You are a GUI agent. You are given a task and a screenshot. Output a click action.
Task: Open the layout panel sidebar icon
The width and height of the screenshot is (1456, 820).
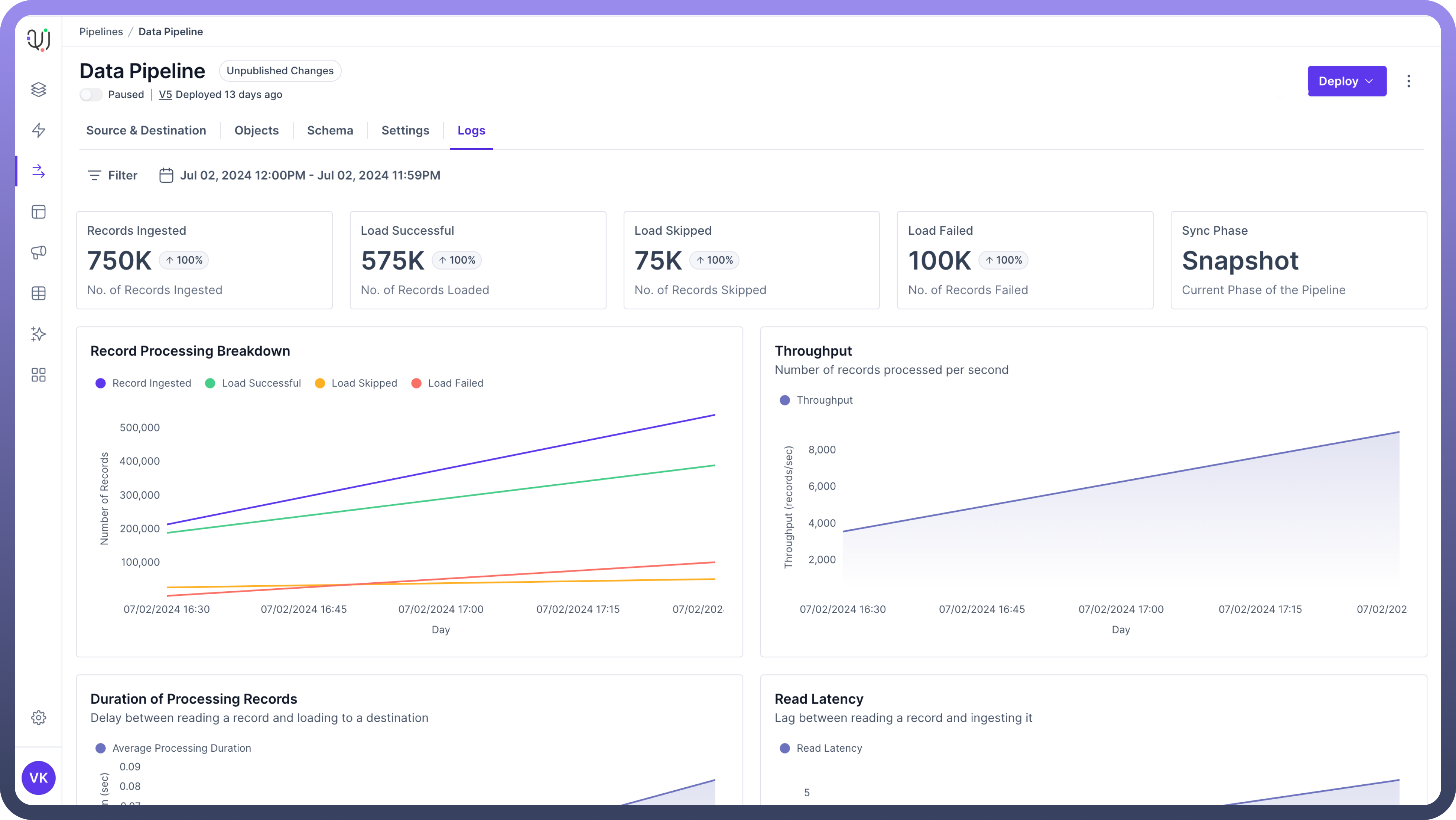(x=38, y=212)
